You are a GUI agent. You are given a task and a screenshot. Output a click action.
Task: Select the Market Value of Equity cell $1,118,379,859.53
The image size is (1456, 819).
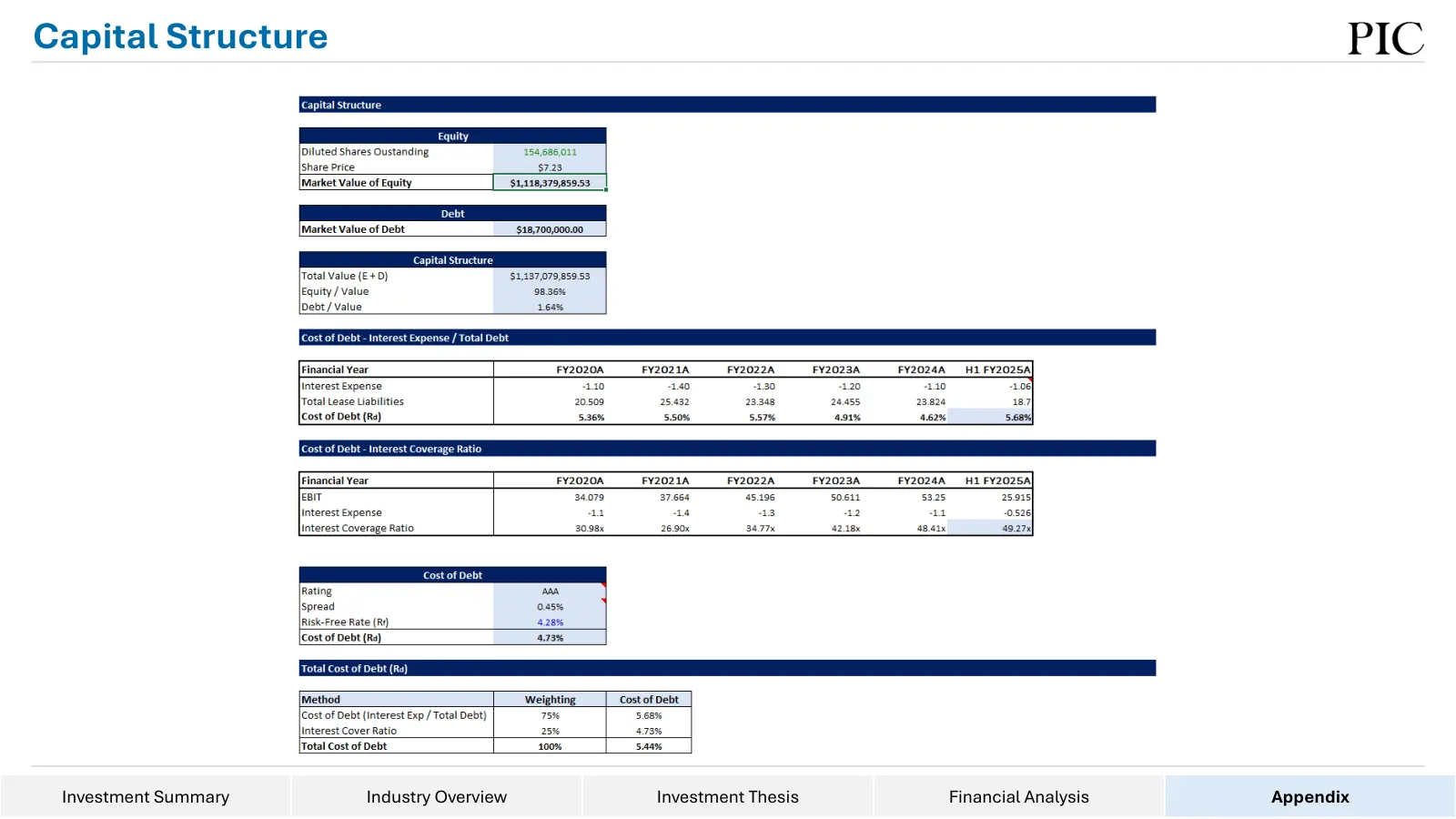pyautogui.click(x=550, y=183)
